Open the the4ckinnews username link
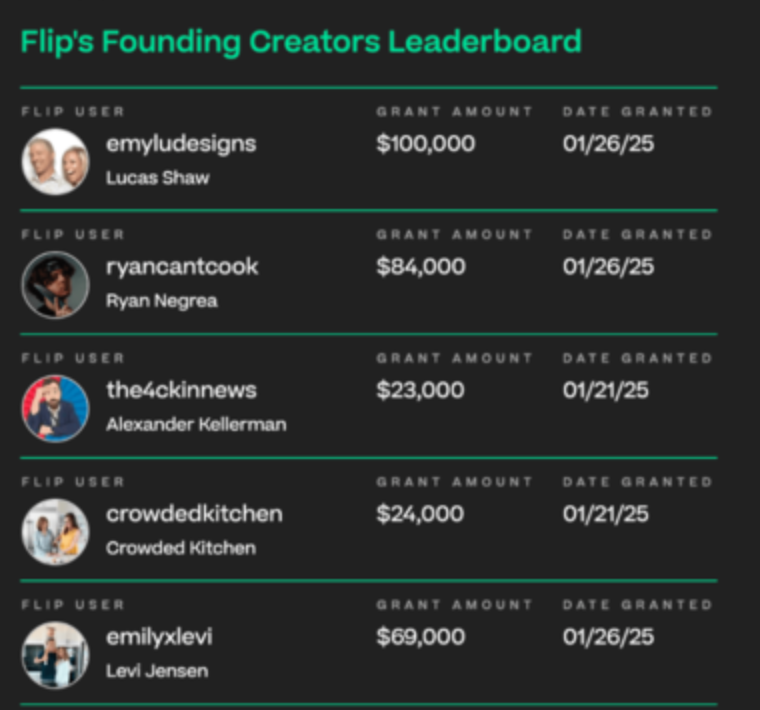Viewport: 760px width, 710px height. point(181,390)
